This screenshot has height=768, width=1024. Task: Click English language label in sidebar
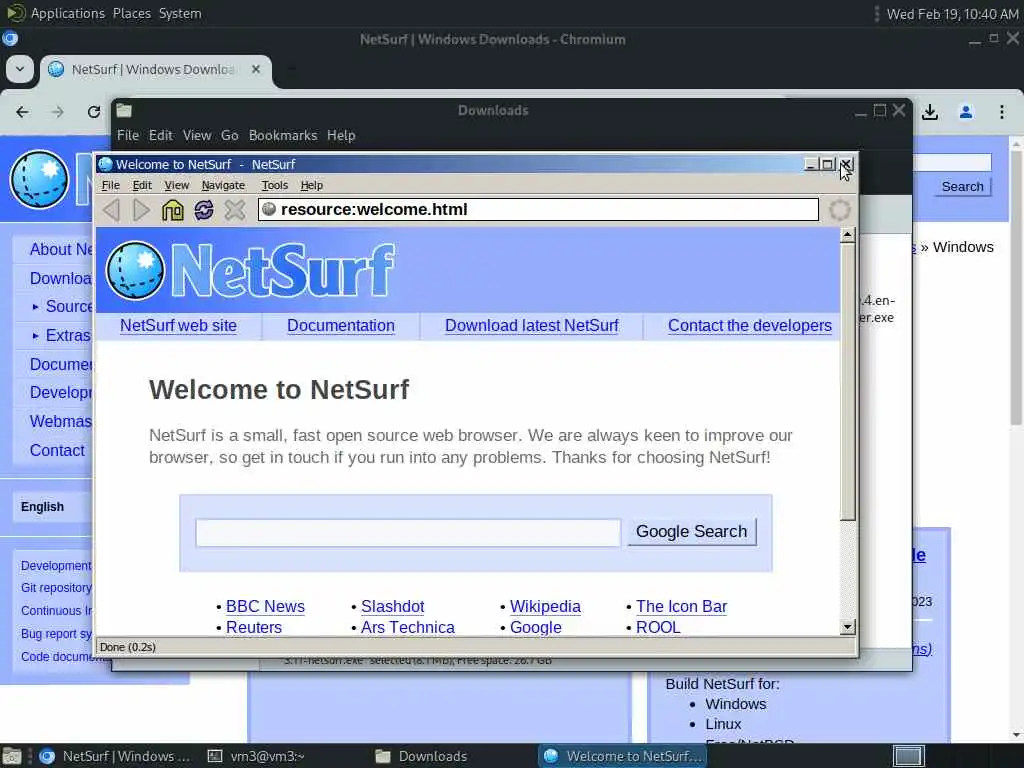42,507
